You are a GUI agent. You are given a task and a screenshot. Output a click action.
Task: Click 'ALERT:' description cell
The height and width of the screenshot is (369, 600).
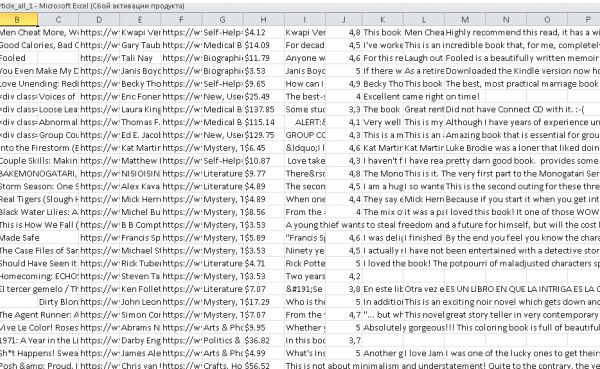click(x=305, y=122)
